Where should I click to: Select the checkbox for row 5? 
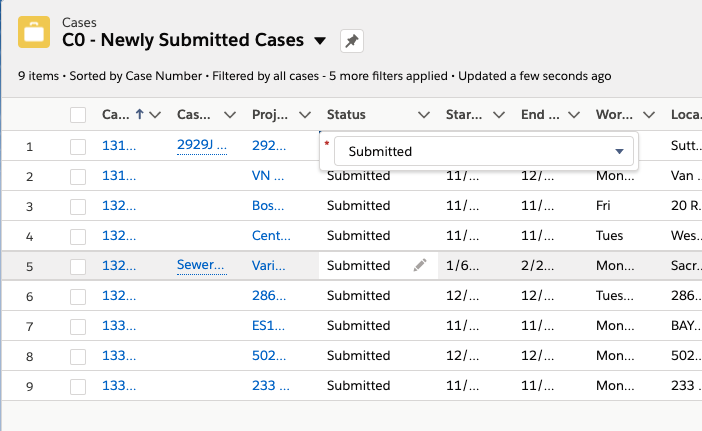point(78,266)
